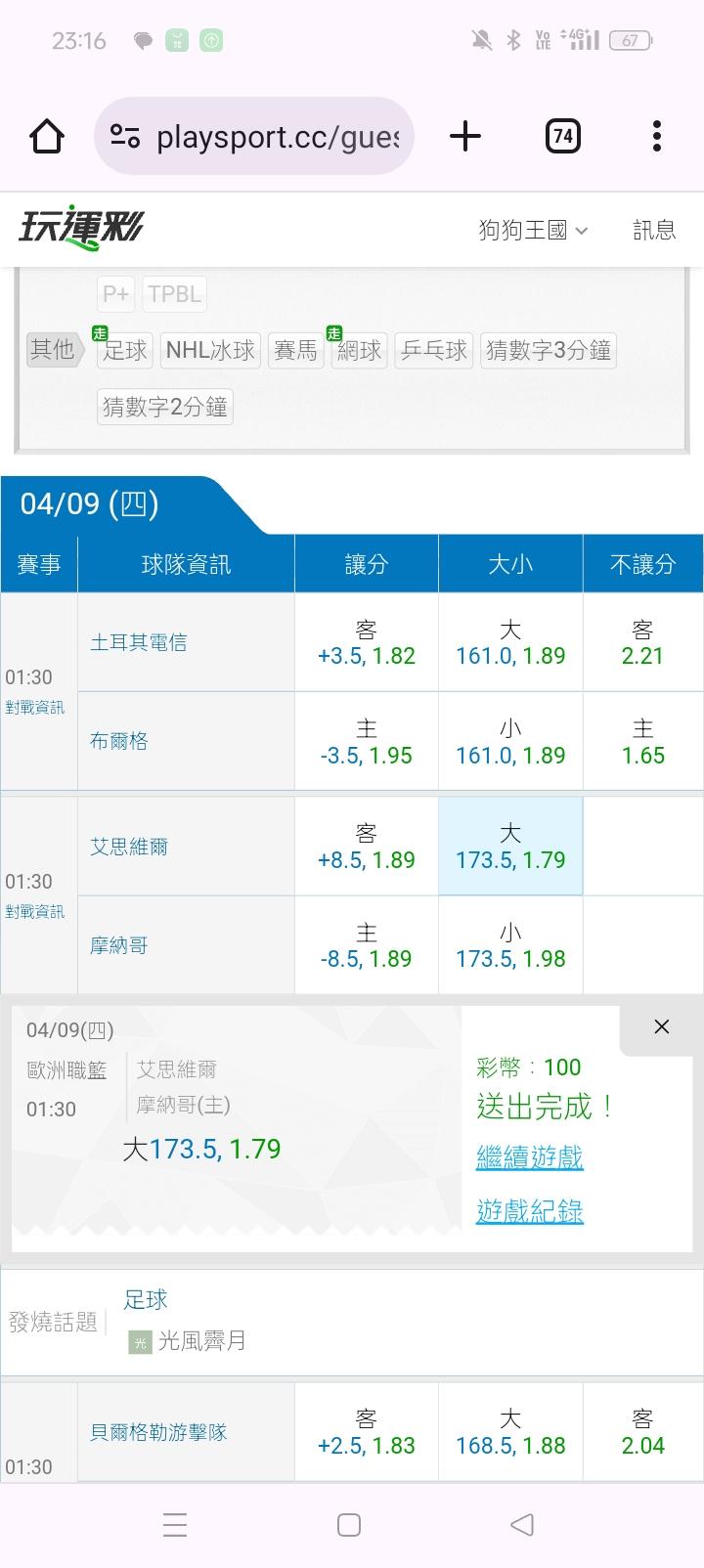Open the tab switcher showing 74 tabs
The height and width of the screenshot is (1568, 704).
(562, 136)
